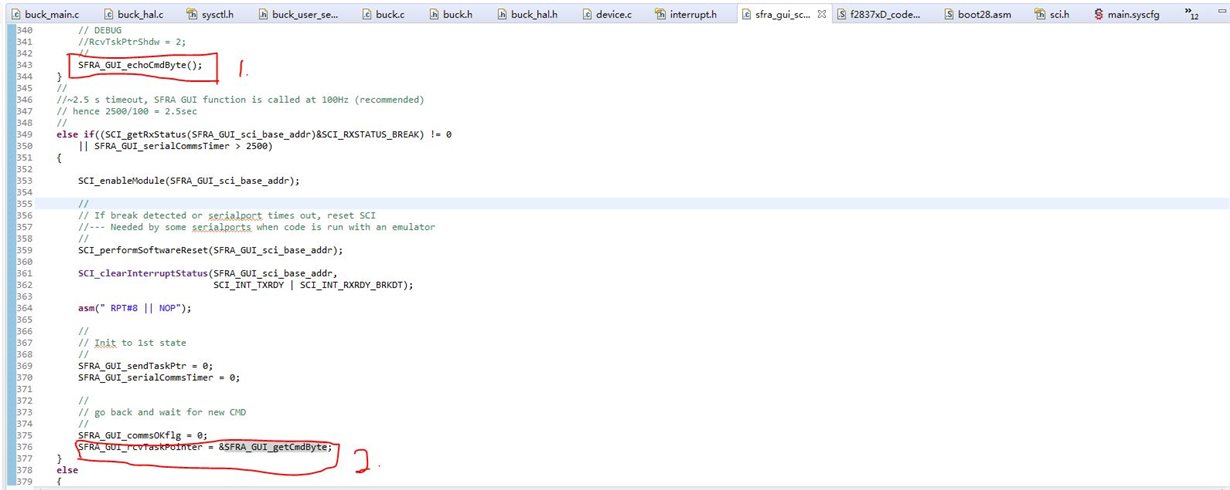Click the SCI_enableModule call line
This screenshot has height=490, width=1230.
click(x=189, y=180)
